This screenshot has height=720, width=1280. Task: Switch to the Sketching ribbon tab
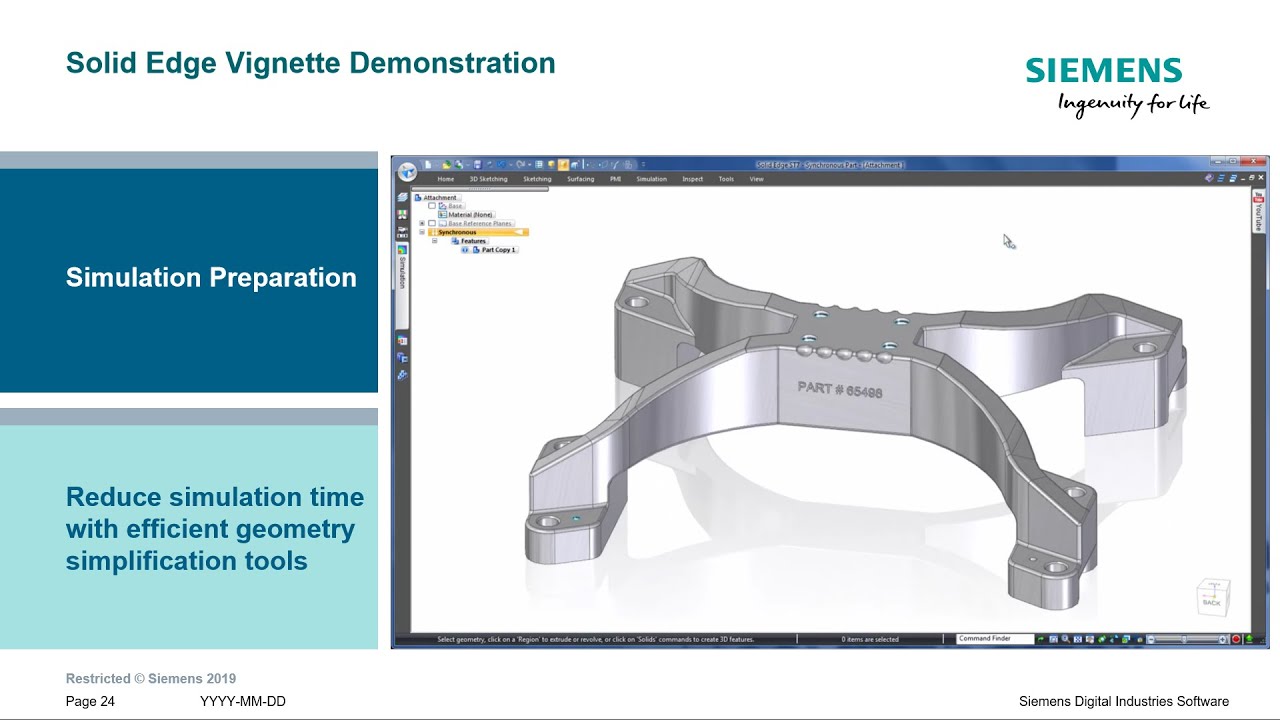tap(537, 179)
